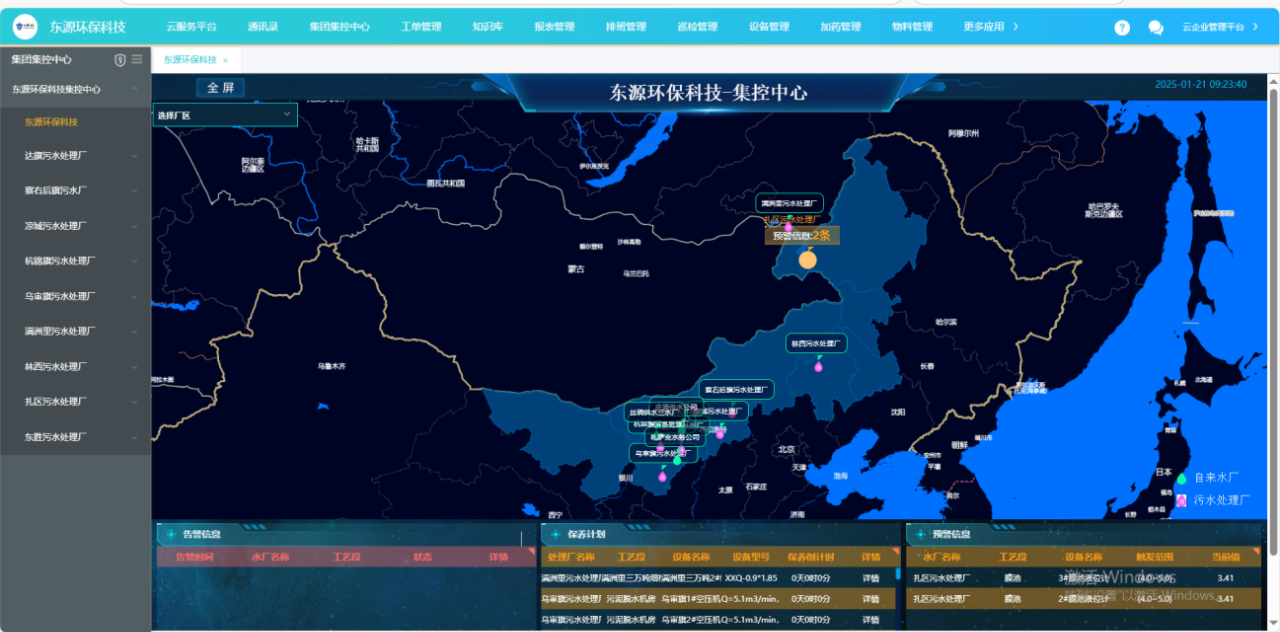This screenshot has height=632, width=1280.
Task: Click the orange warning circle map marker
Action: point(807,261)
